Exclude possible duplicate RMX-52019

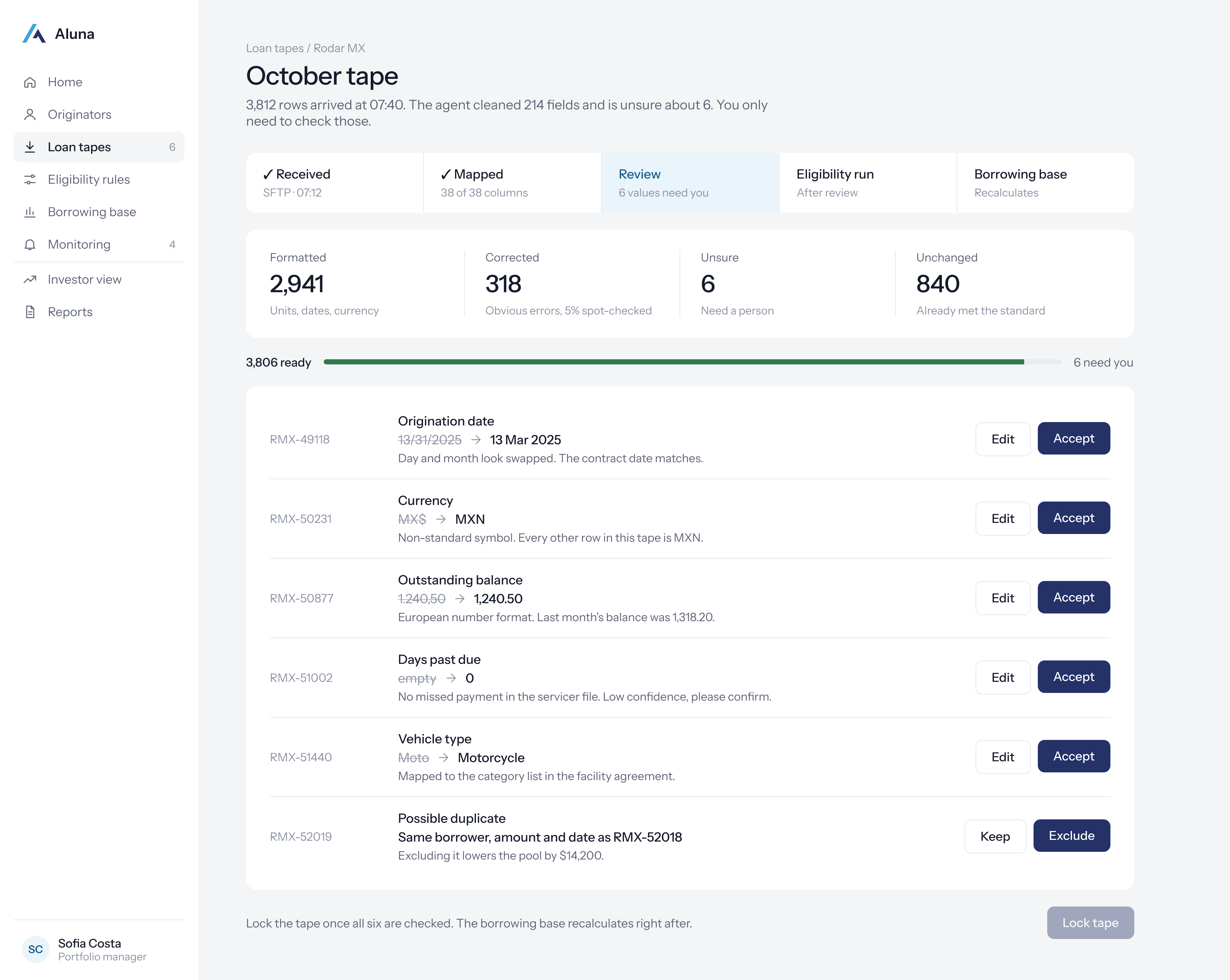coord(1071,836)
